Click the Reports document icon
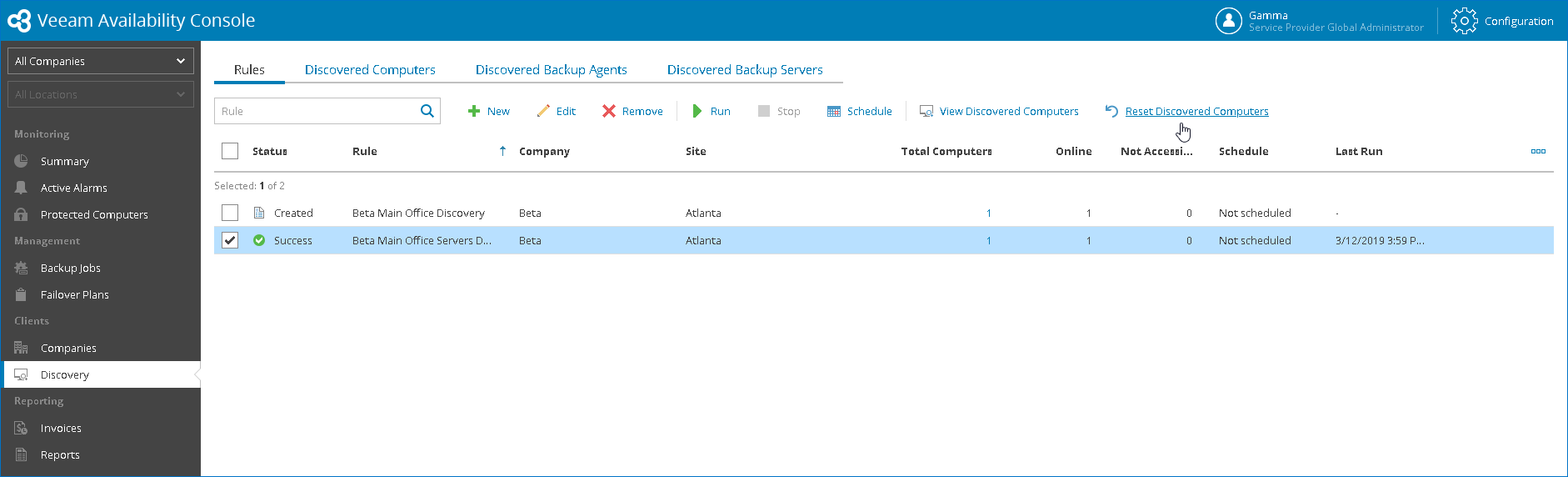This screenshot has height=477, width=1568. click(21, 454)
